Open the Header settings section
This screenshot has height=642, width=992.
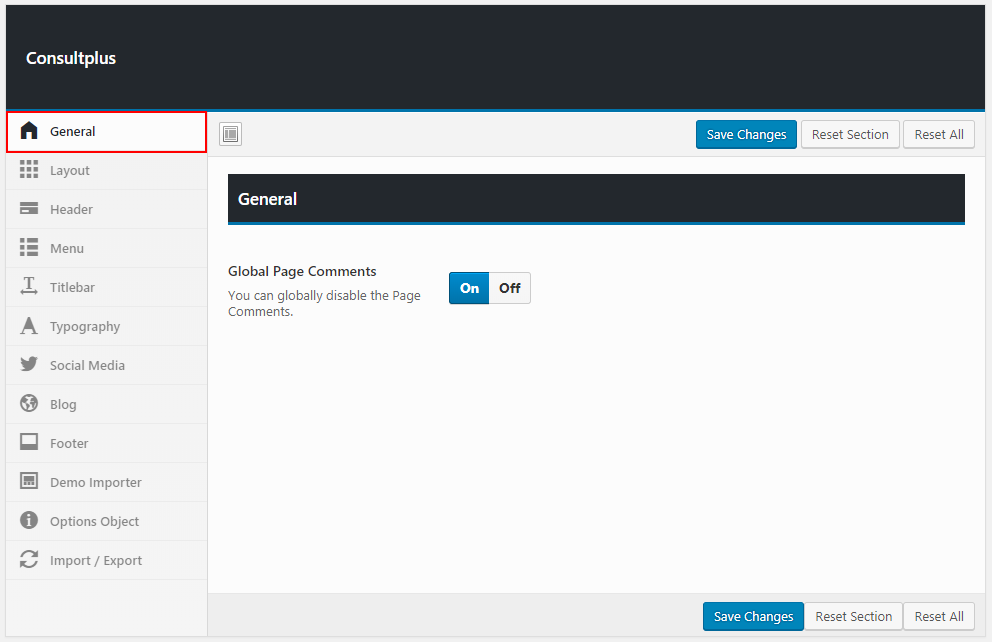point(71,209)
